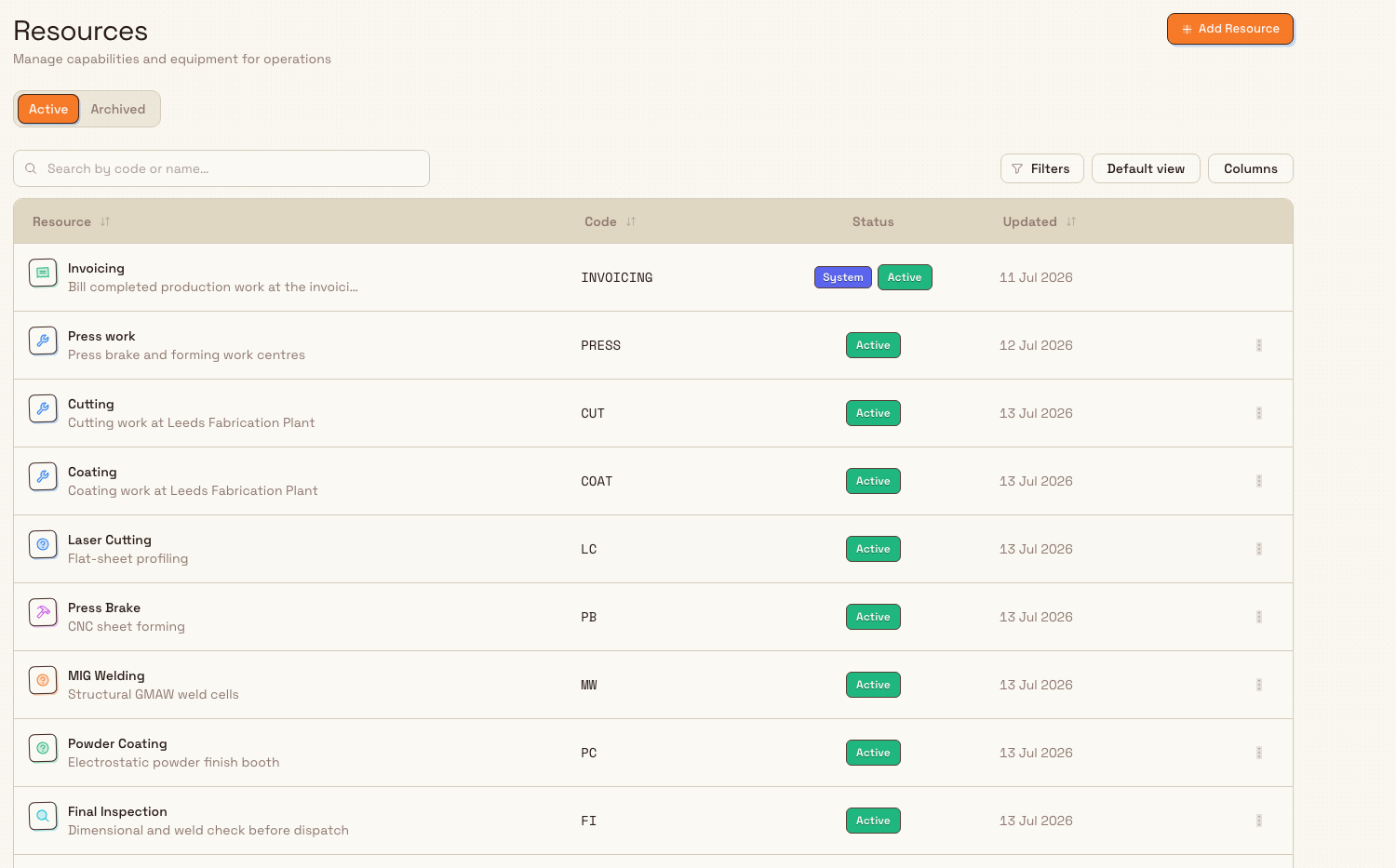
Task: Focus the search by code or name field
Action: (221, 168)
